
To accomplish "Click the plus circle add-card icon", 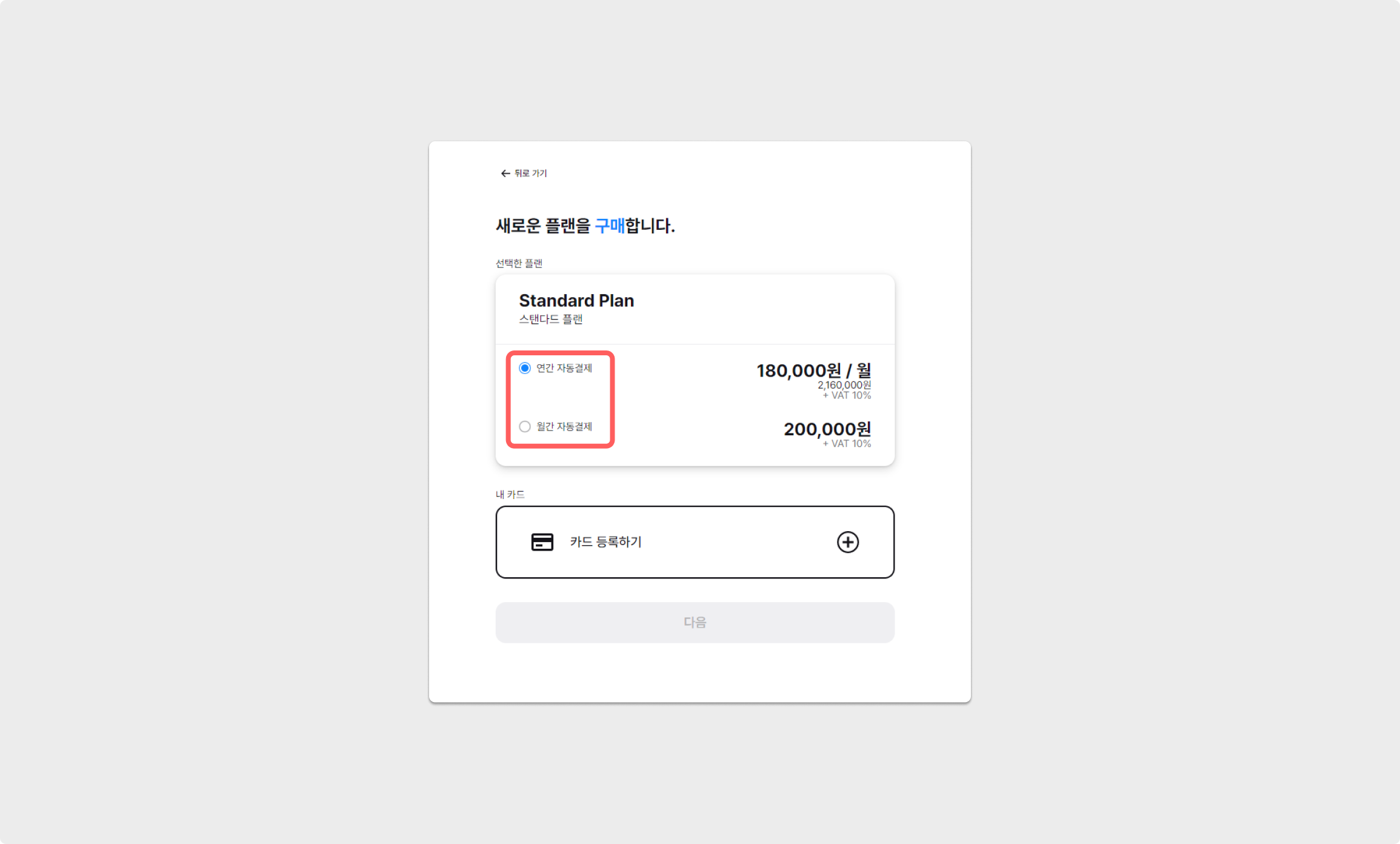I will (847, 542).
